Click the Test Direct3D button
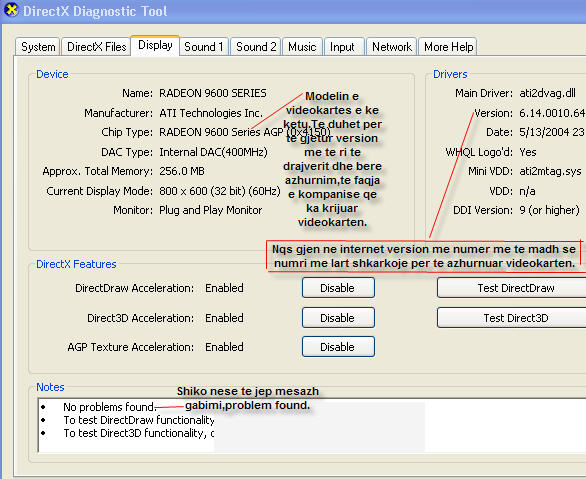 512,318
